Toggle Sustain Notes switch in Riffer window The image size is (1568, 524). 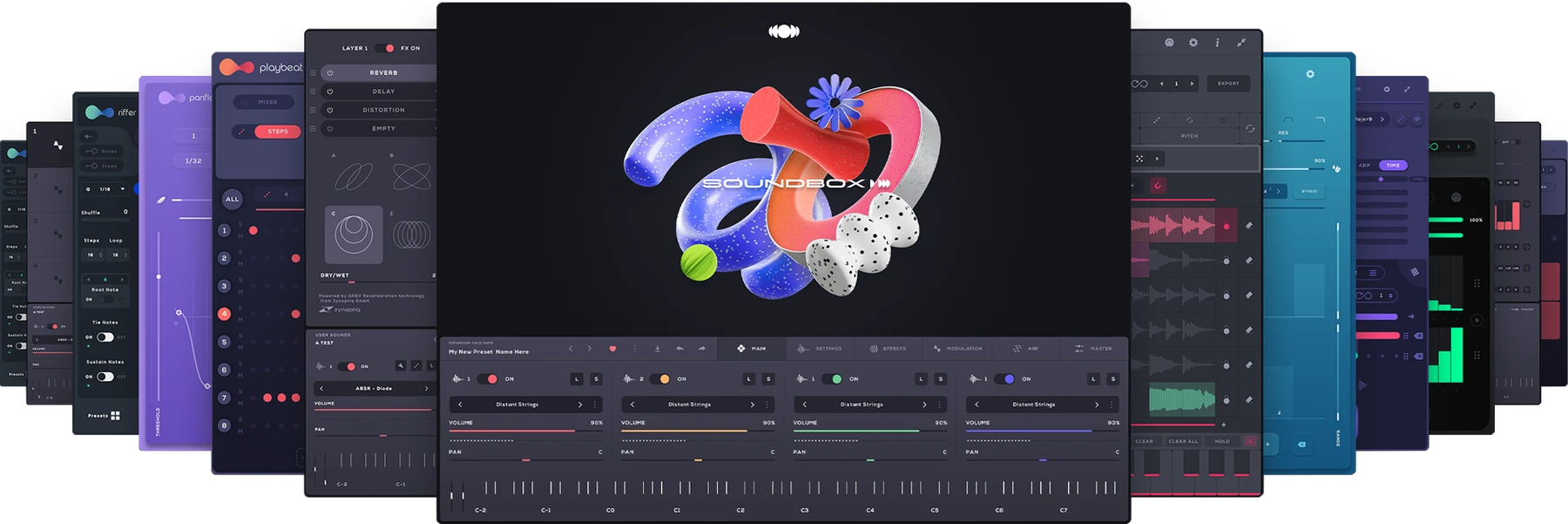point(105,377)
